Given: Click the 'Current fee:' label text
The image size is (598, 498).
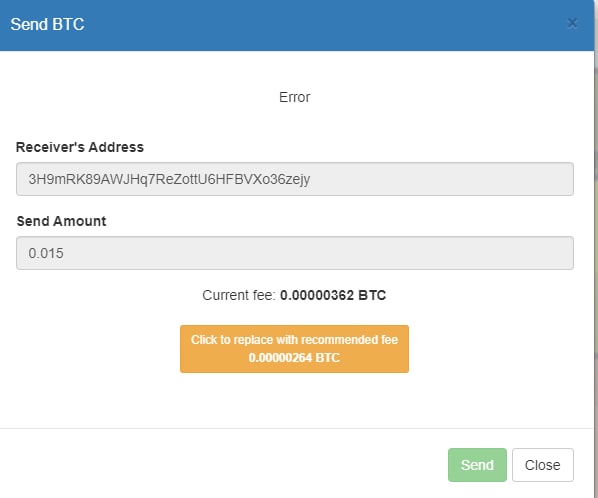Looking at the screenshot, I should coord(239,295).
